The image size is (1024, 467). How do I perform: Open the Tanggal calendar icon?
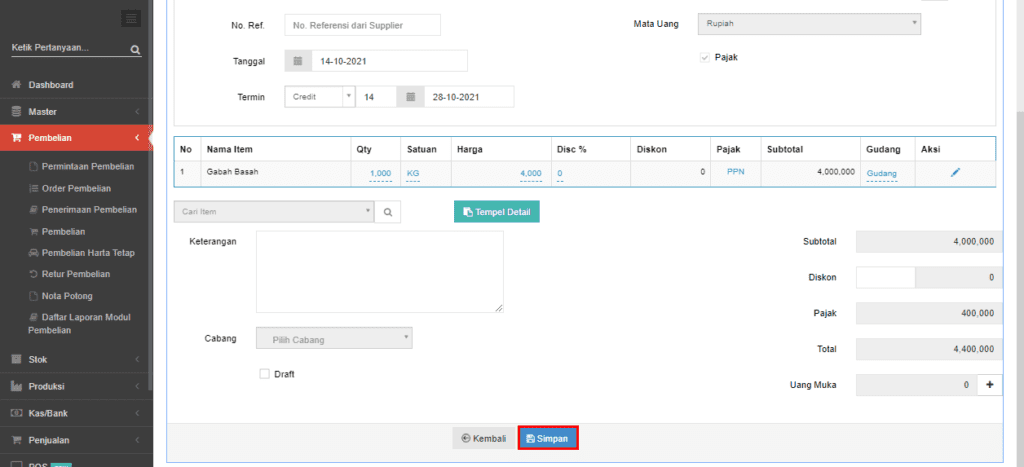(x=298, y=61)
